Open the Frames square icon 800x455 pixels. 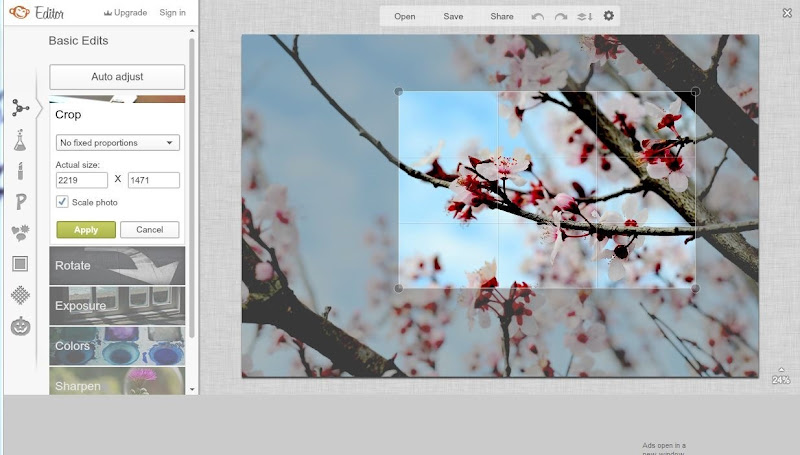20,264
